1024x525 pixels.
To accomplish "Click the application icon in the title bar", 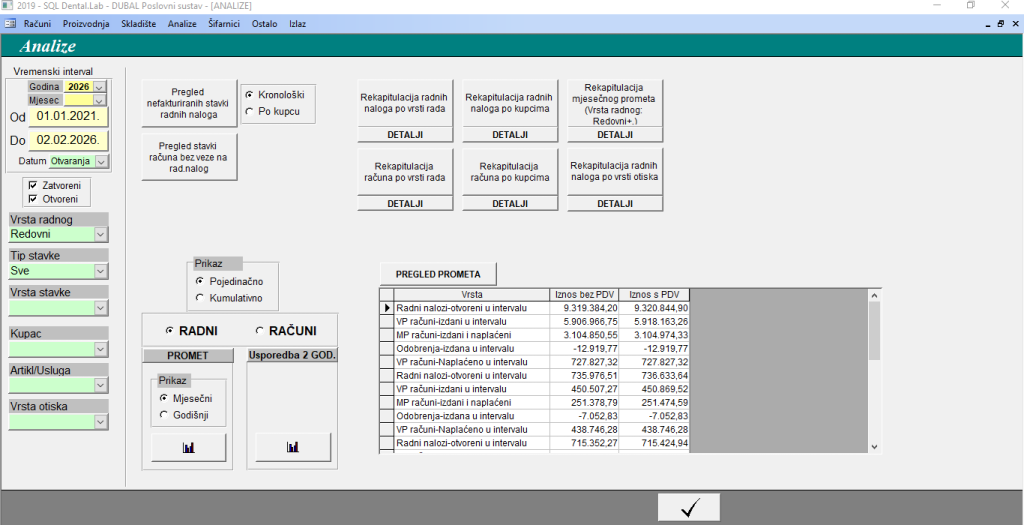I will click(8, 6).
